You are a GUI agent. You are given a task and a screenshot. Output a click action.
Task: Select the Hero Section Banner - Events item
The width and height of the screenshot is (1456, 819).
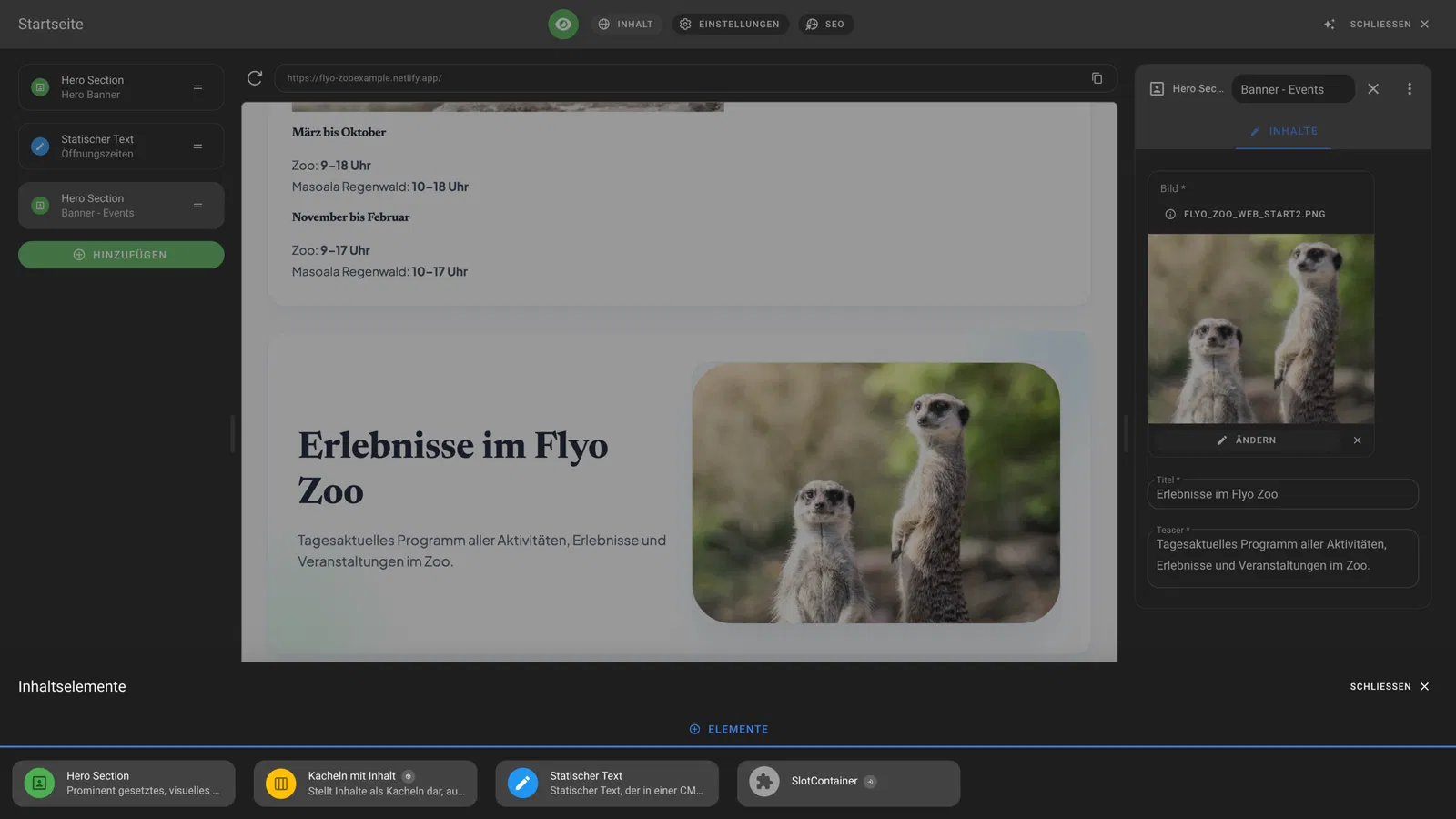click(121, 206)
